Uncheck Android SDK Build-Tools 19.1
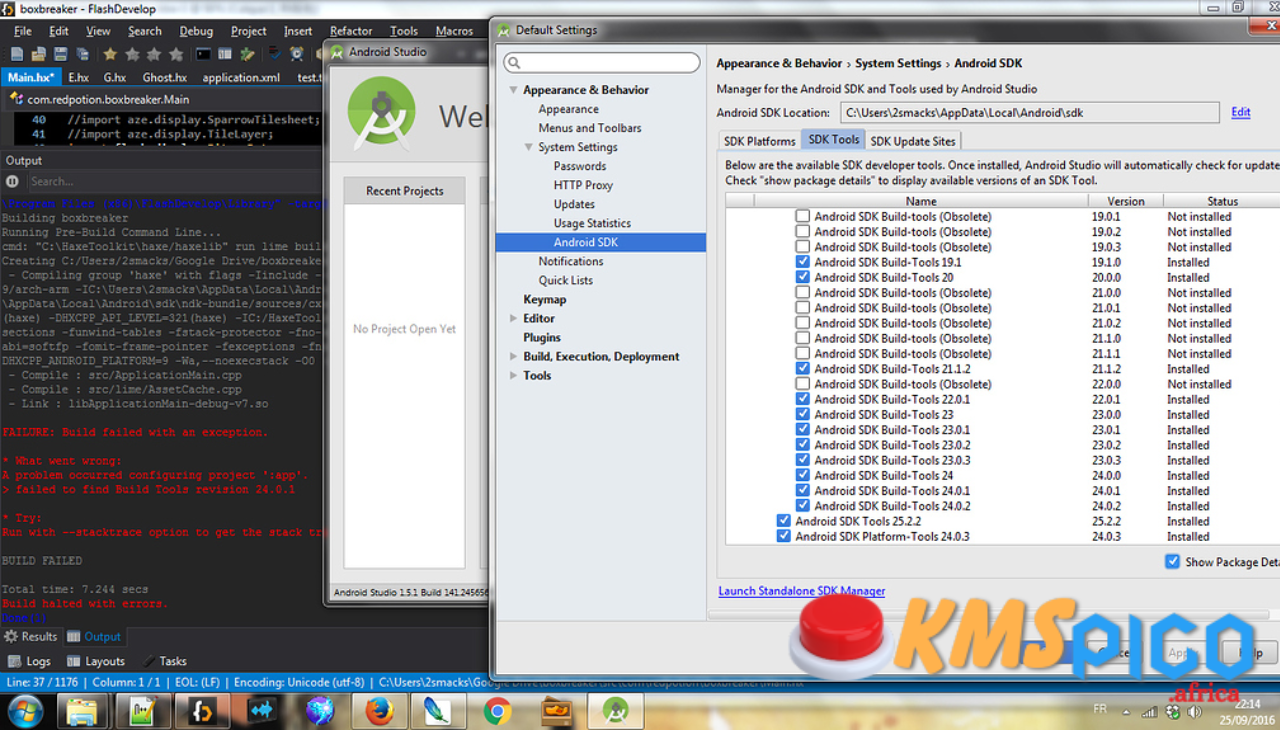This screenshot has width=1280, height=730. [803, 262]
